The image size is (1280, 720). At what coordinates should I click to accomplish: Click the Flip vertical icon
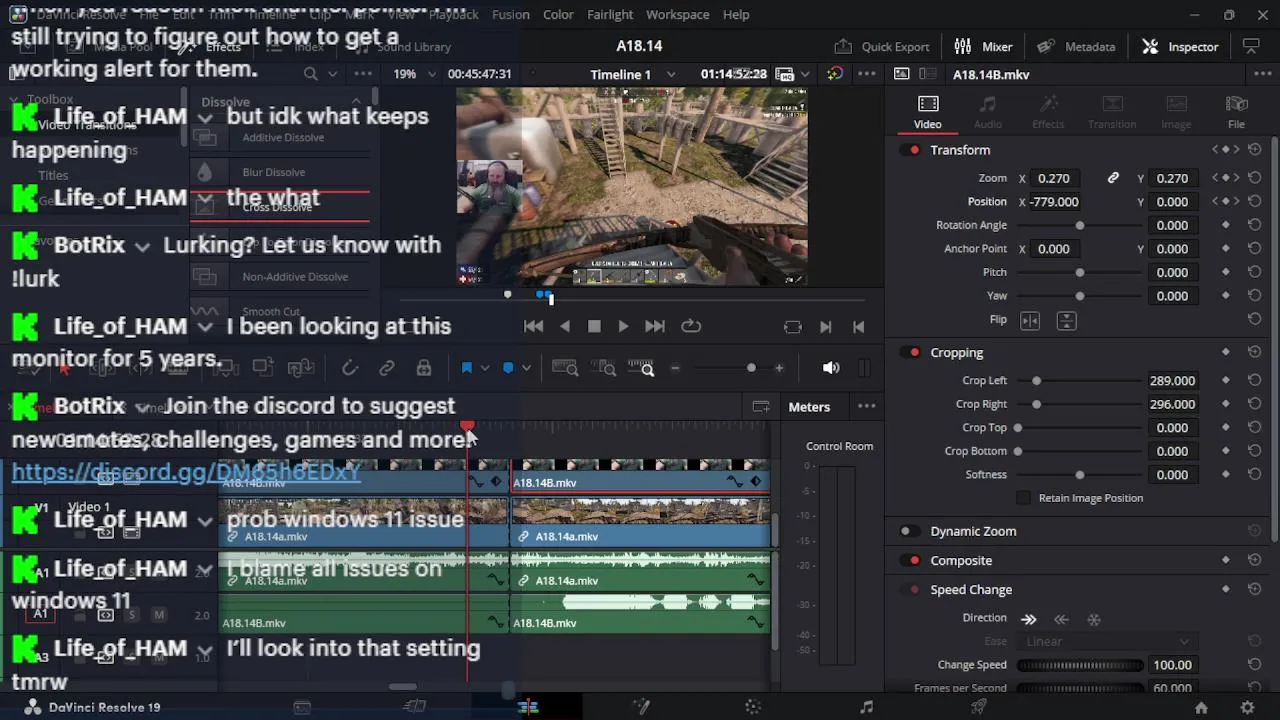pos(1066,320)
